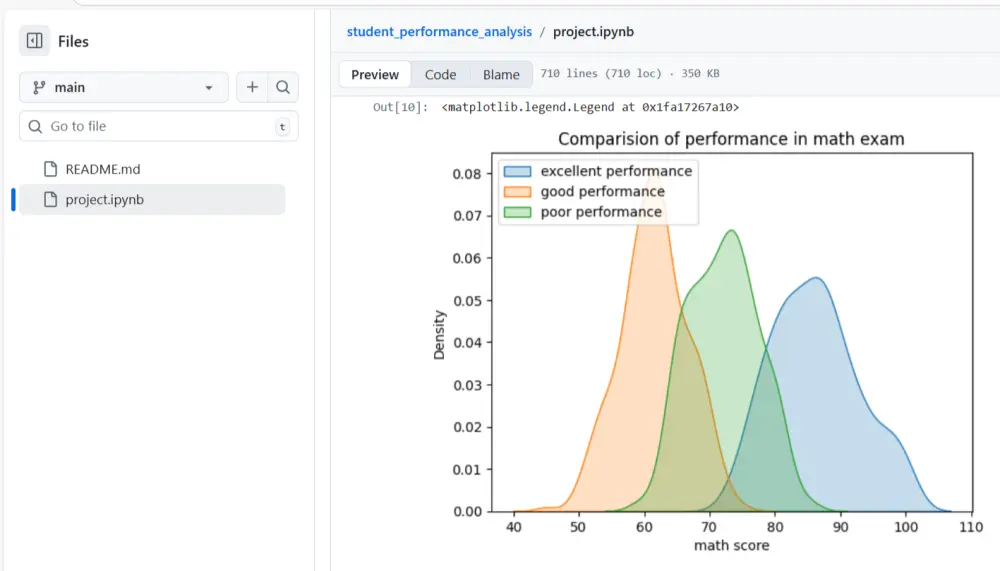Click the 'math score' axis label

tap(732, 545)
